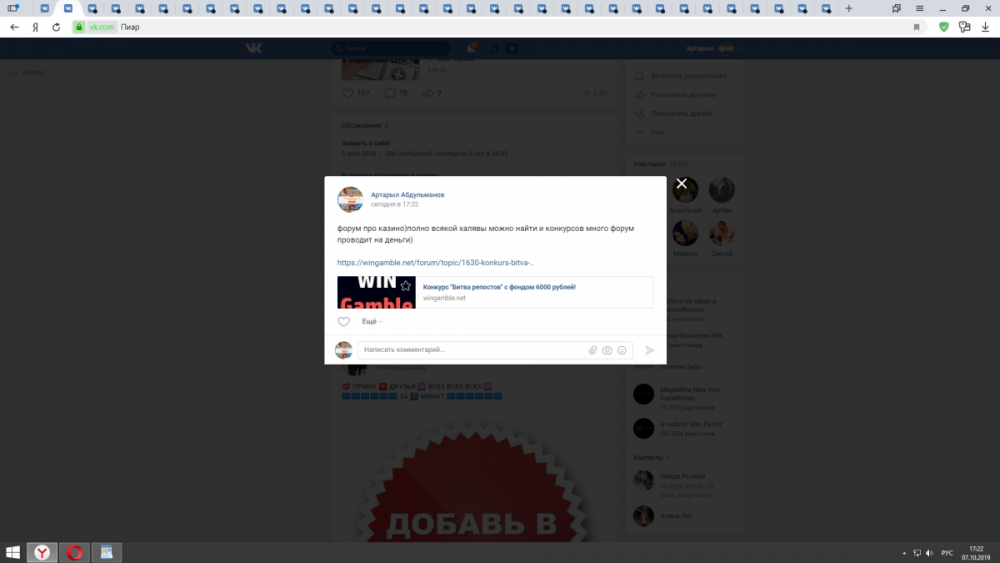1000x563 pixels.
Task: Switch to Yandex Browser in taskbar
Action: click(42, 552)
